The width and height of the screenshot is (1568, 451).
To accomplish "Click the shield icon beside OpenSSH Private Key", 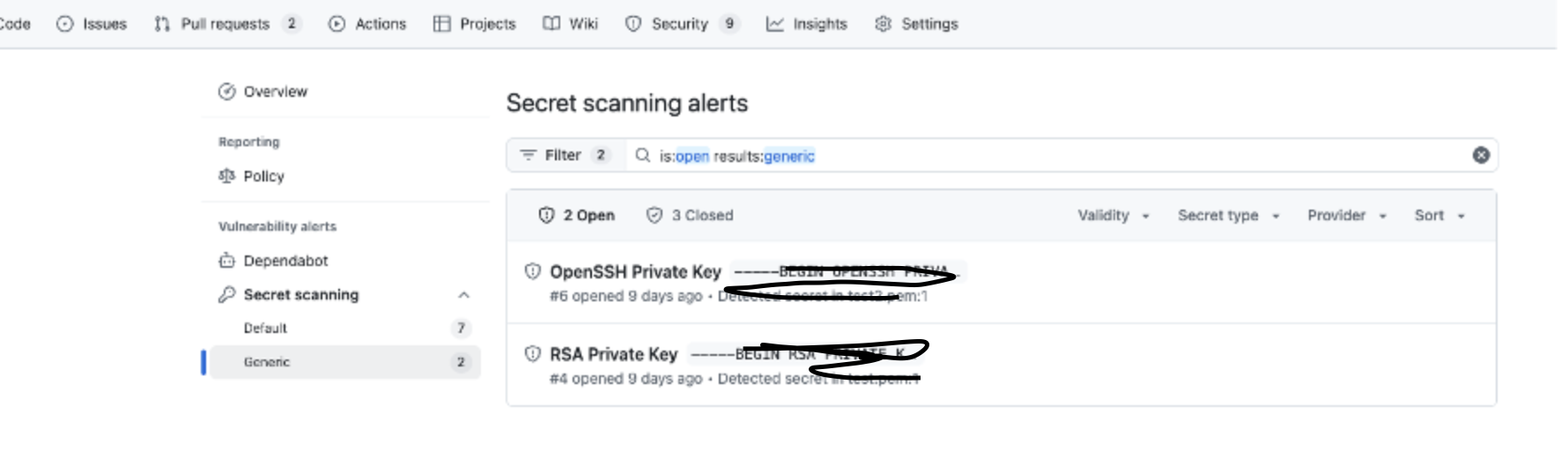I will [532, 271].
